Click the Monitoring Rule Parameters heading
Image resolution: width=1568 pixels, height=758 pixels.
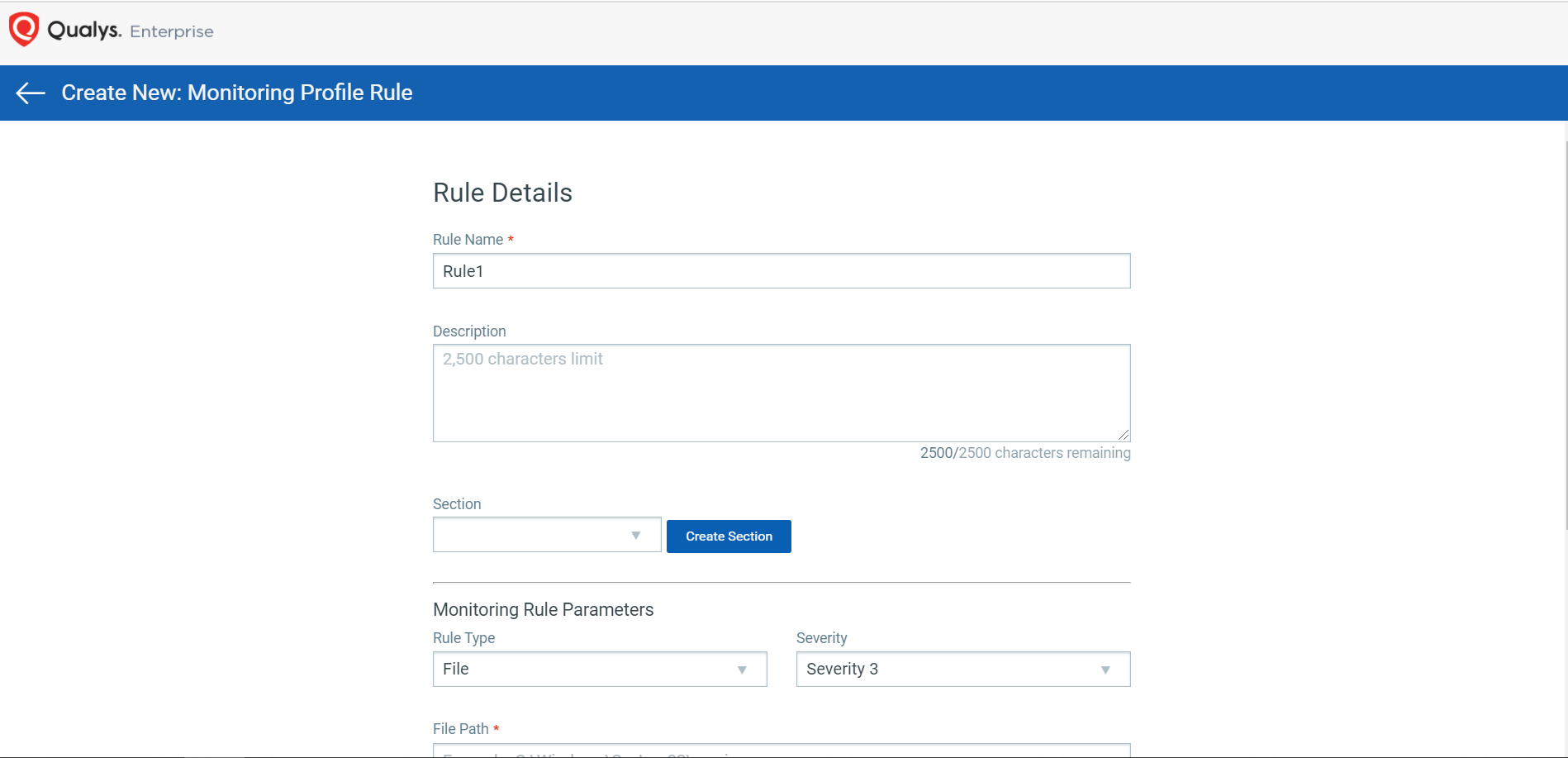[x=543, y=610]
